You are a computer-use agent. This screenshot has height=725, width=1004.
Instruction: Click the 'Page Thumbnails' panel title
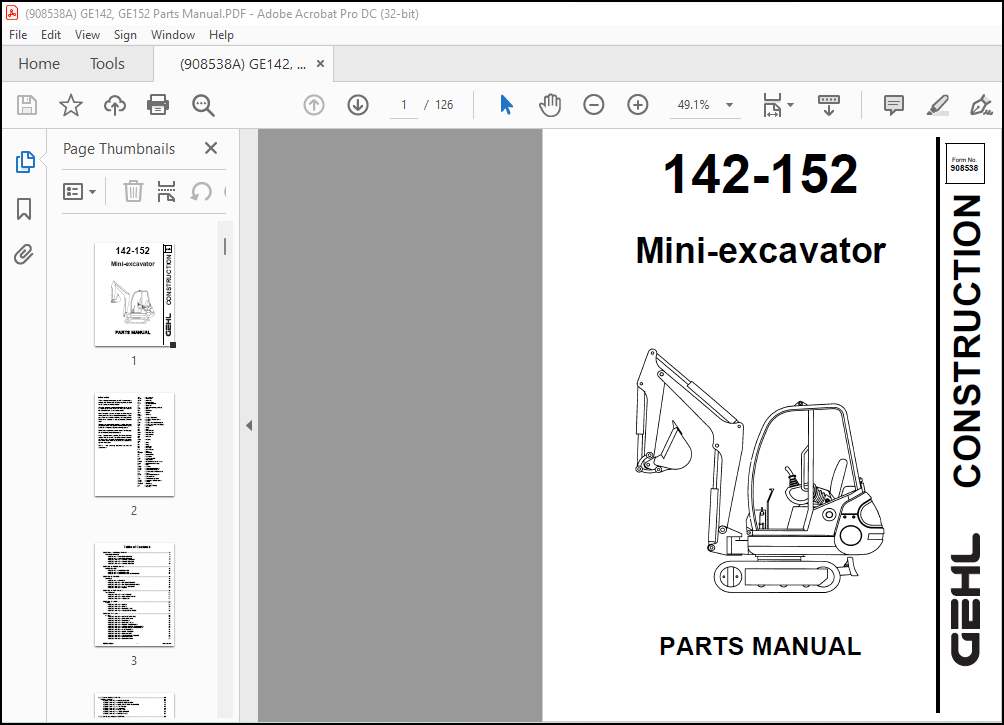(119, 149)
